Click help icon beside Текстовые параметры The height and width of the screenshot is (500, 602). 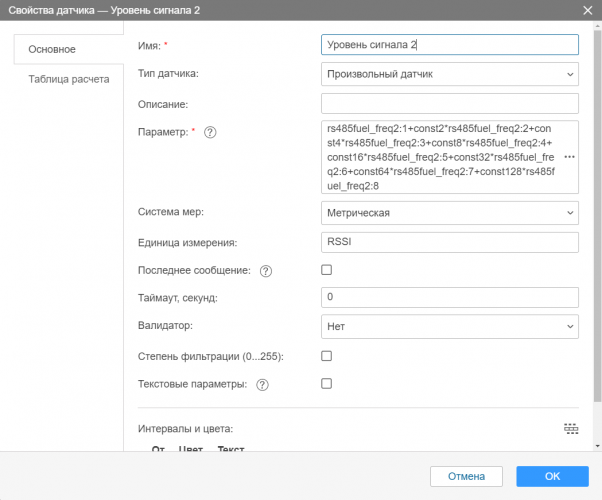point(262,384)
